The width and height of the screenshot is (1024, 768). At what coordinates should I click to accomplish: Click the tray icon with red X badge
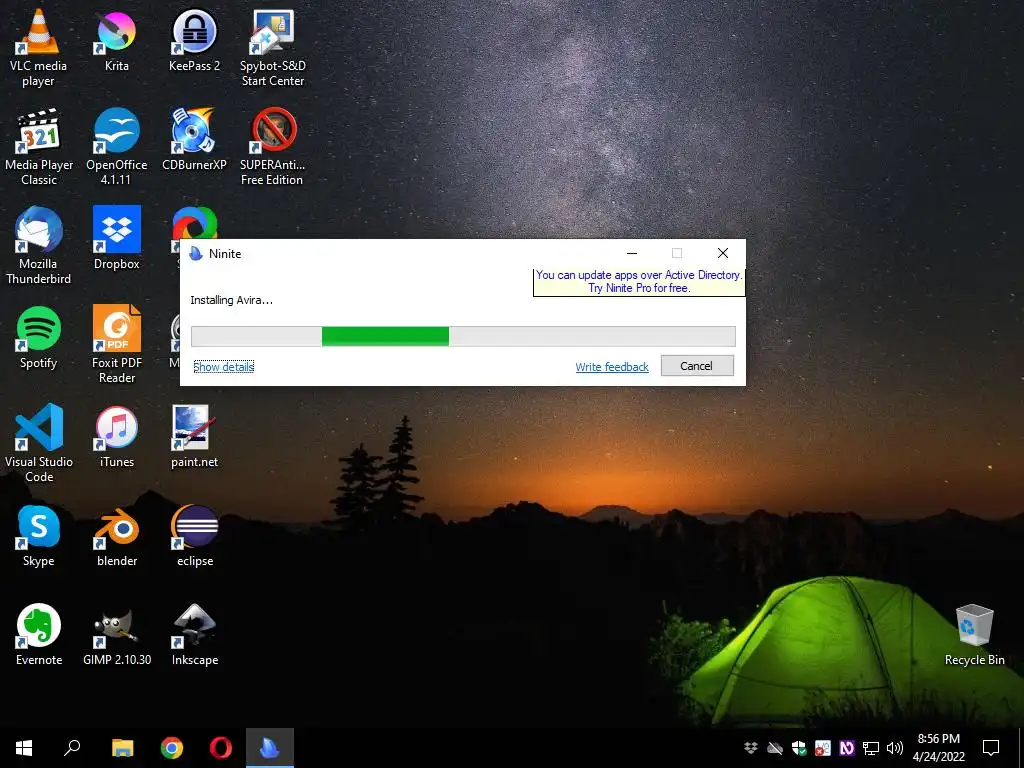(823, 748)
